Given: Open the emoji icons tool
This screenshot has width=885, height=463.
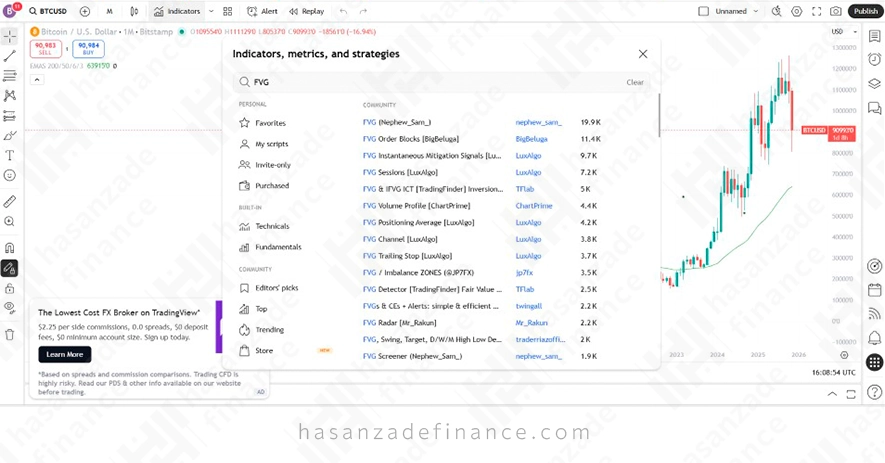Looking at the screenshot, I should coord(10,176).
